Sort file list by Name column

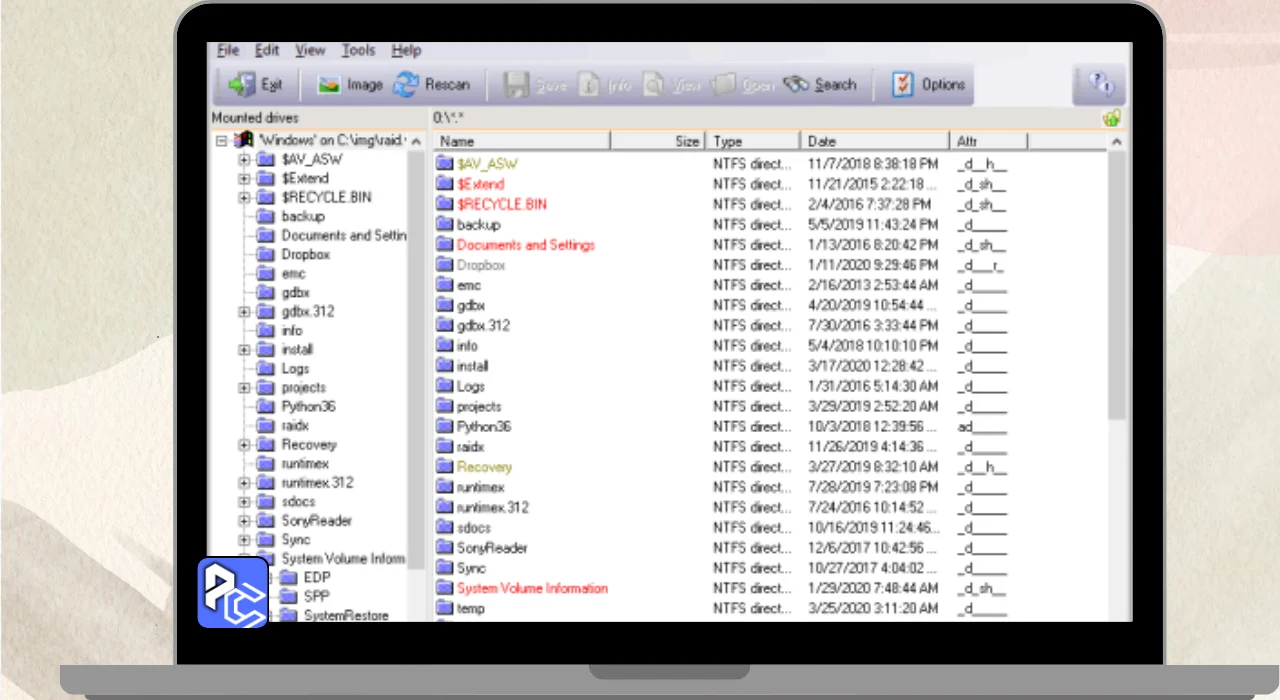point(520,142)
